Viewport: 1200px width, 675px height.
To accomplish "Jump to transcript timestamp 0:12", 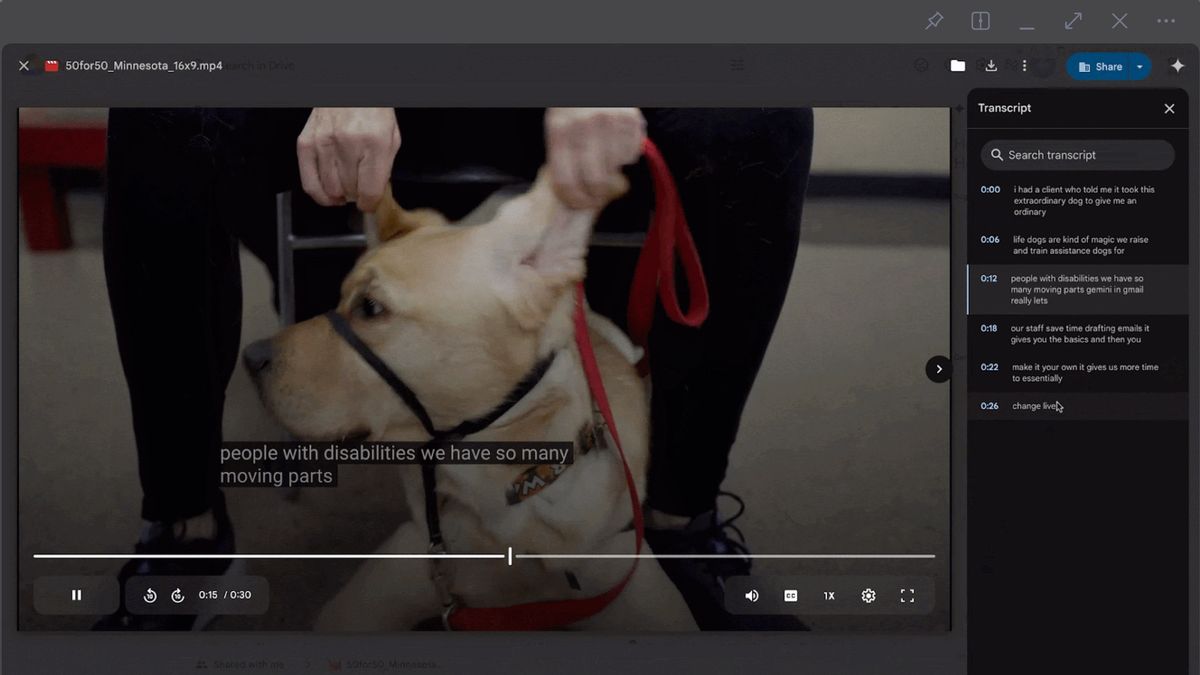I will point(988,278).
